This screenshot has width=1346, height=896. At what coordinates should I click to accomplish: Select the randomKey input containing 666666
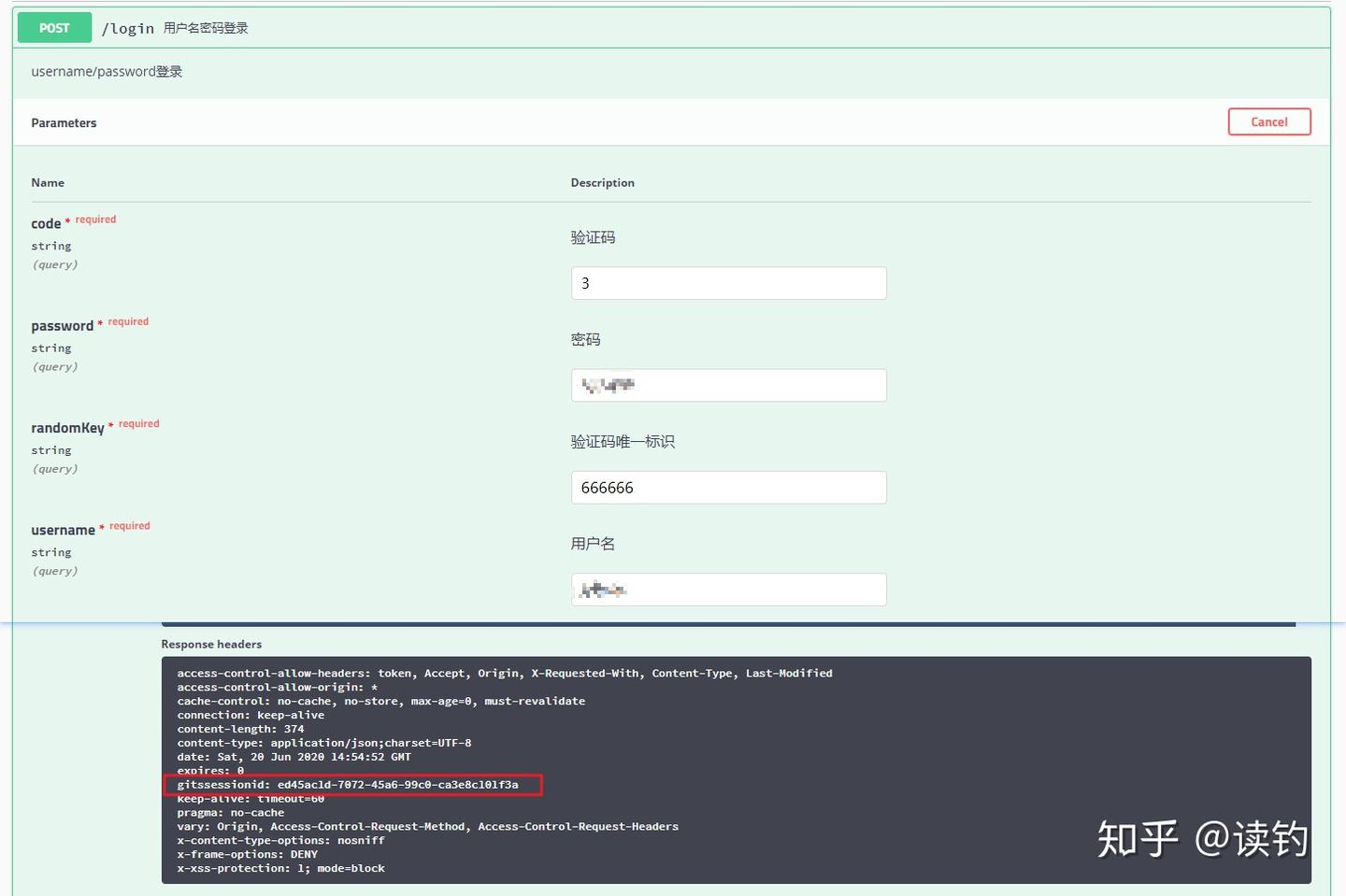[x=728, y=487]
